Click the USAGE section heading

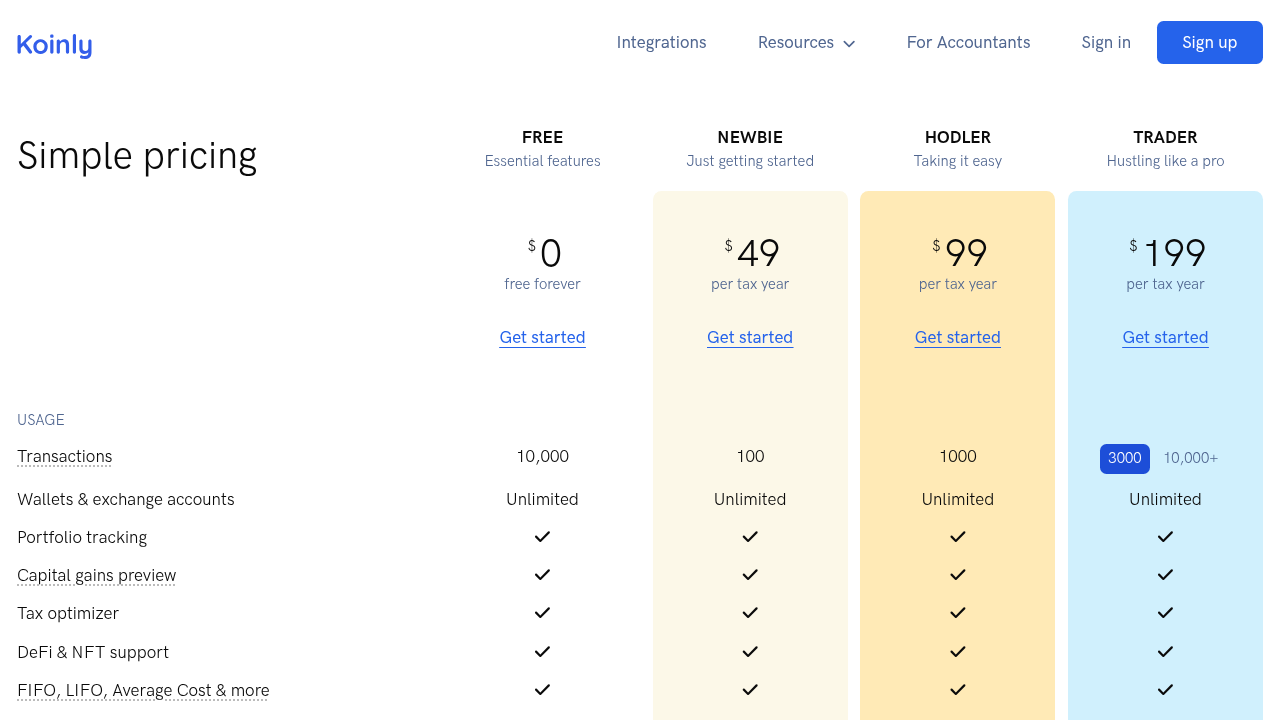point(41,420)
